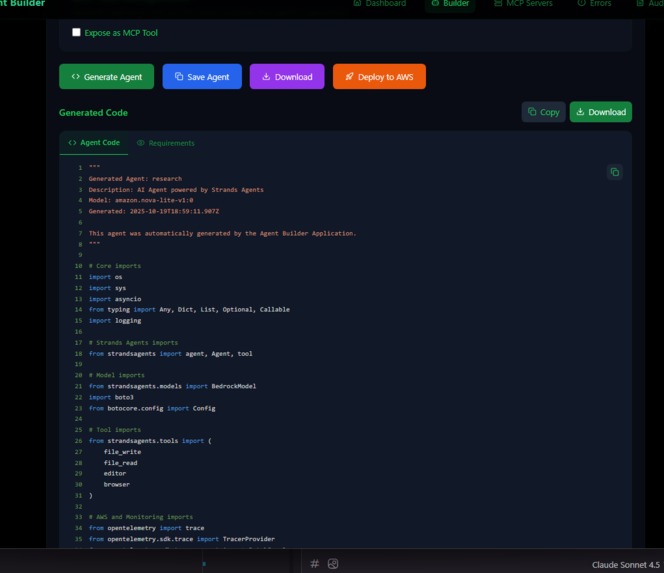664x573 pixels.
Task: Click the '# Core imports' comment line
Action: (x=115, y=266)
